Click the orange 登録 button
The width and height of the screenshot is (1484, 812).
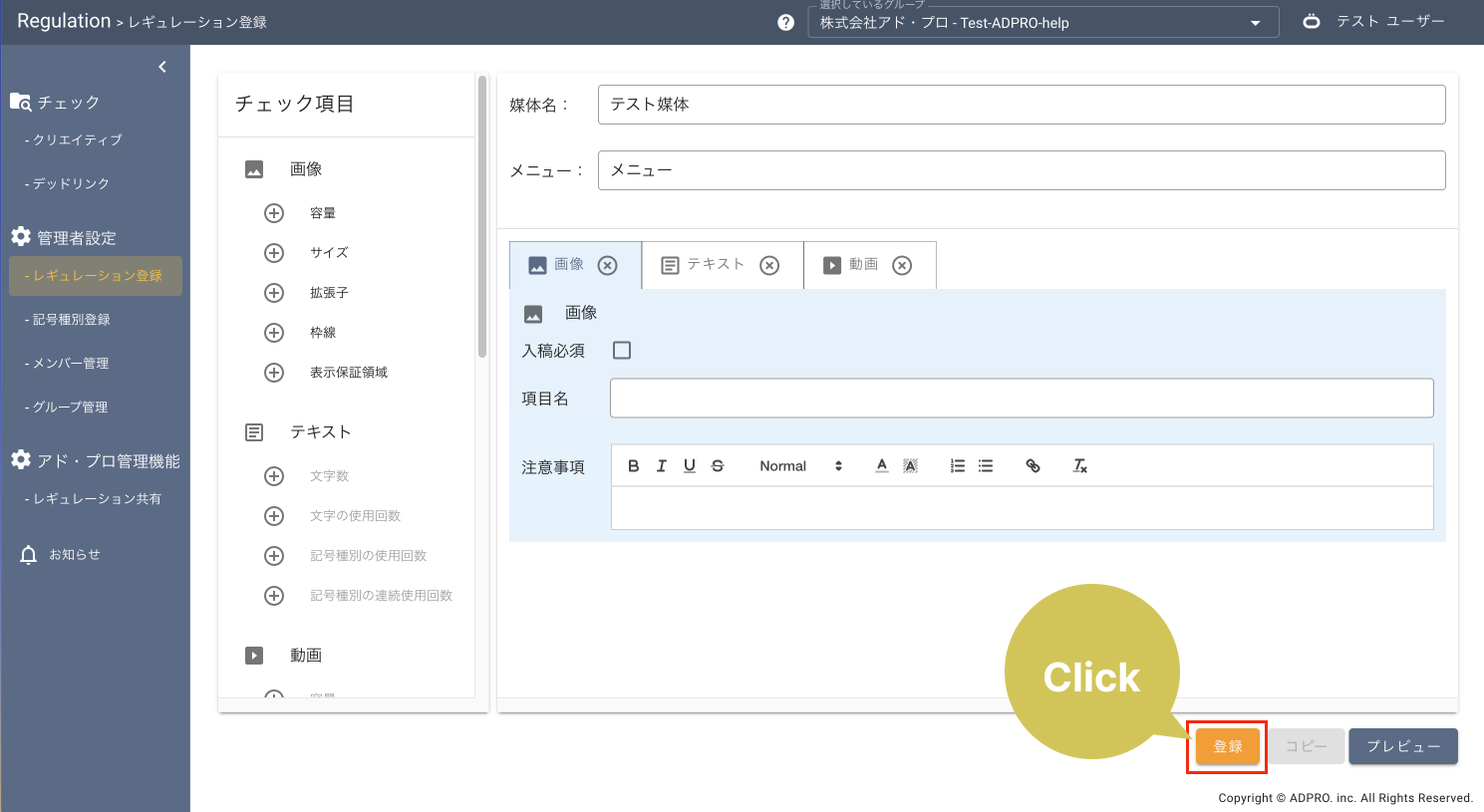pos(1227,746)
